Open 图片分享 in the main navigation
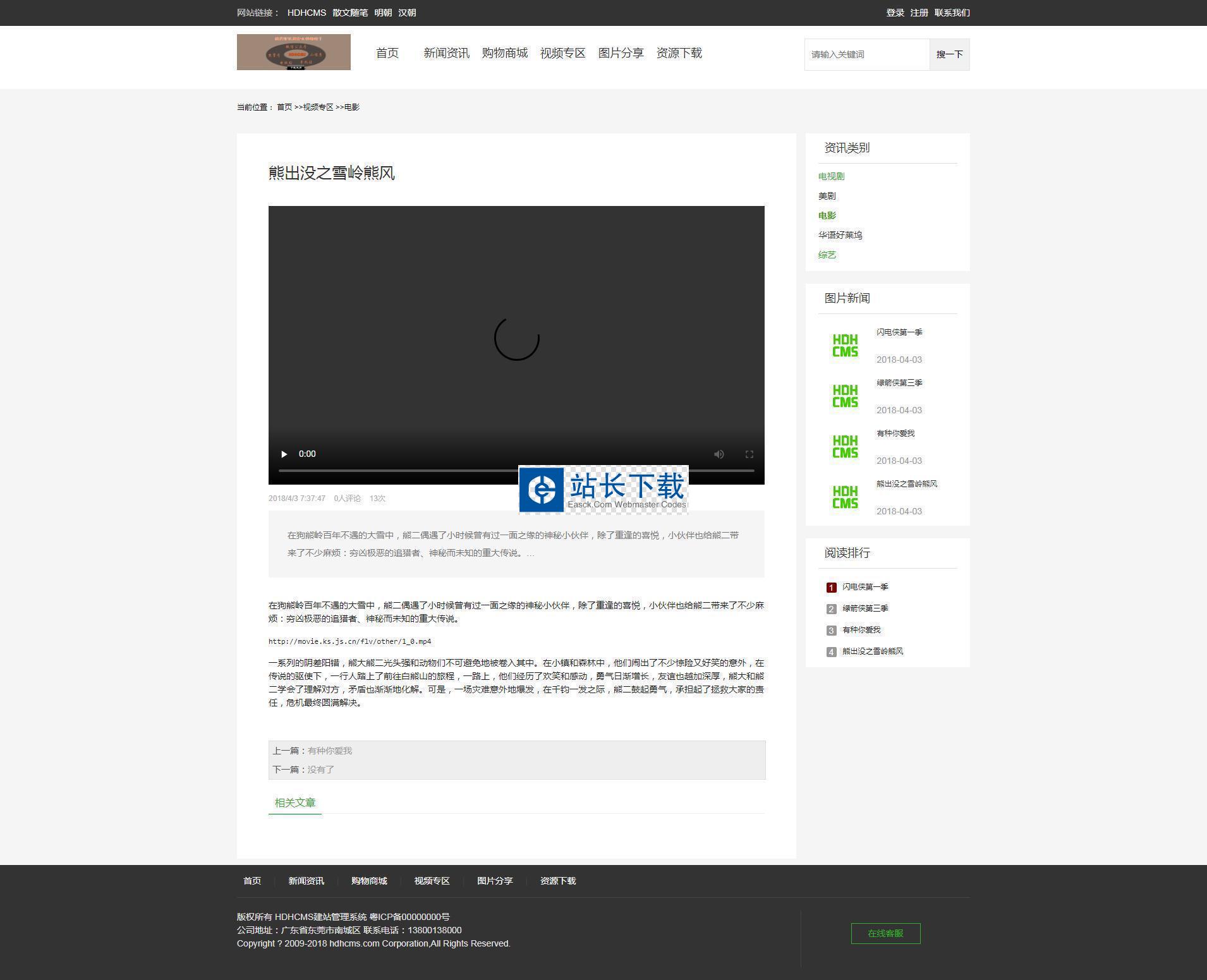 (621, 53)
